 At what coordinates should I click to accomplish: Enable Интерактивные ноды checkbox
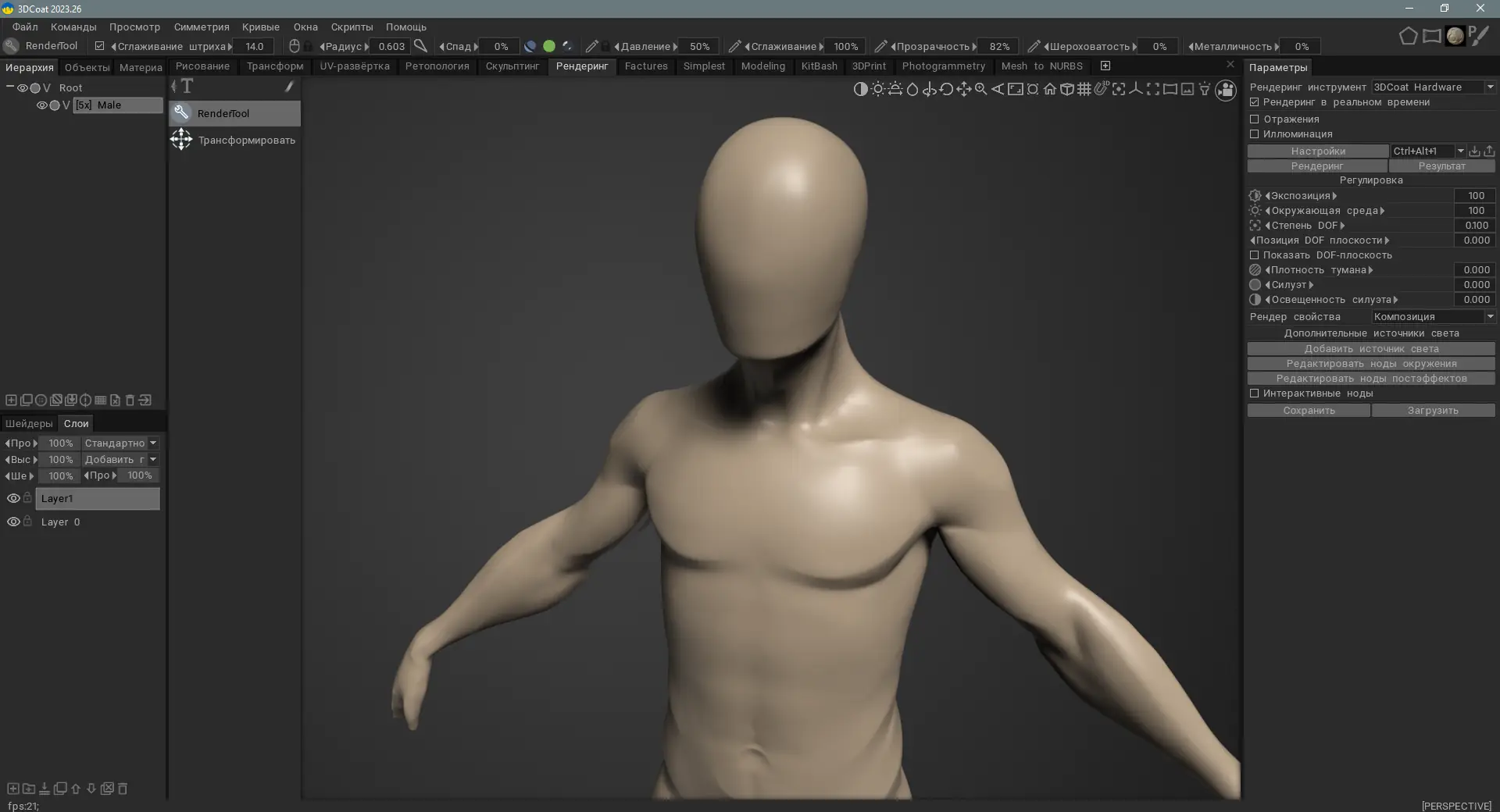click(x=1255, y=394)
